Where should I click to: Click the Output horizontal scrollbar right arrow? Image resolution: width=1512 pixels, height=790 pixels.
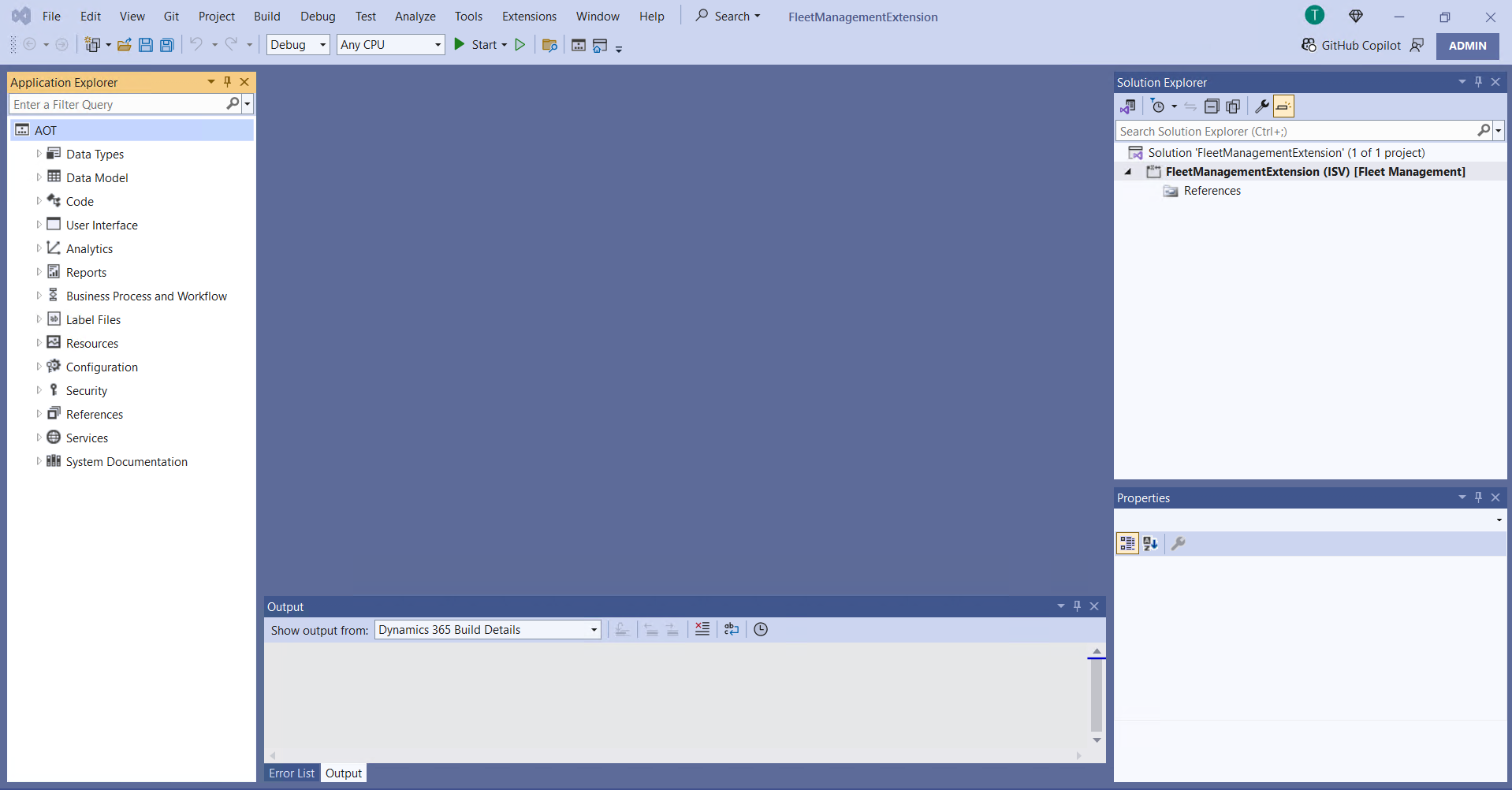(x=1078, y=755)
